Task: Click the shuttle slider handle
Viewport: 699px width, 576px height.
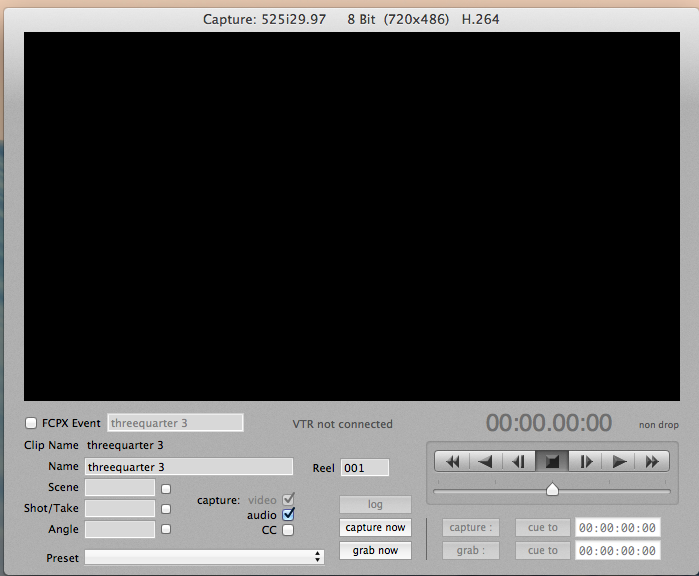Action: tap(551, 489)
